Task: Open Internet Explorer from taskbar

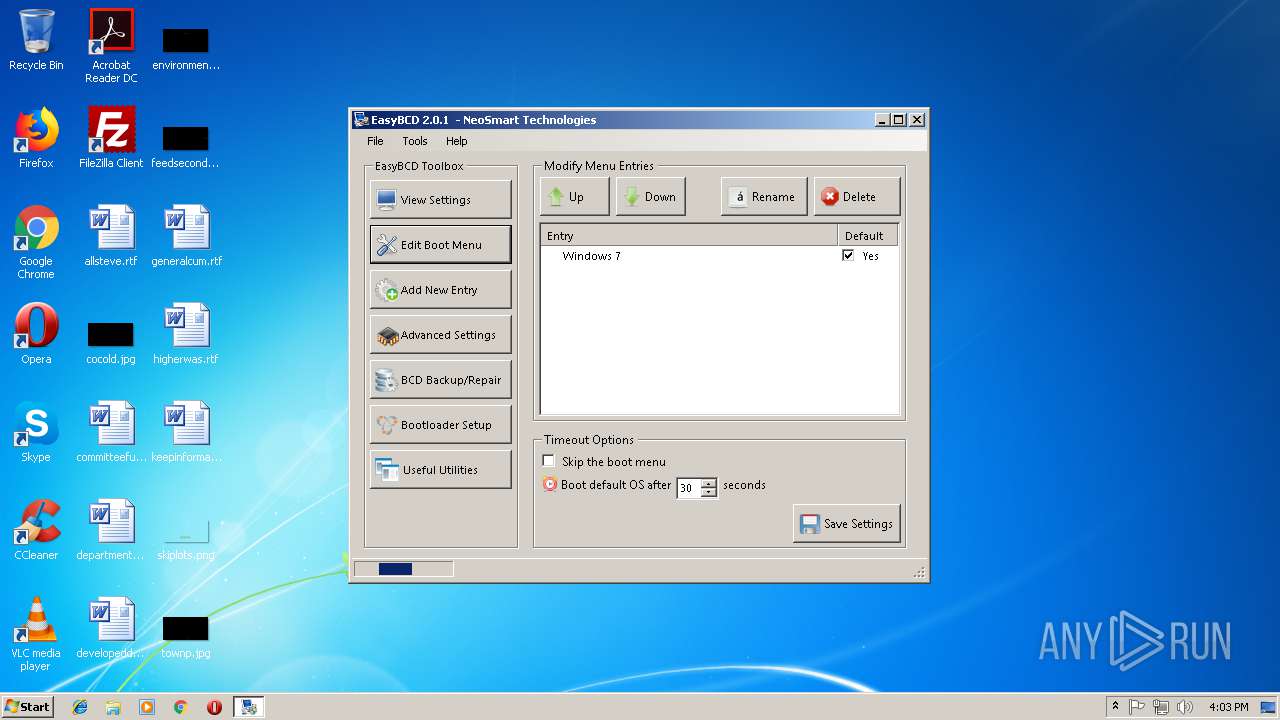Action: pyautogui.click(x=80, y=707)
